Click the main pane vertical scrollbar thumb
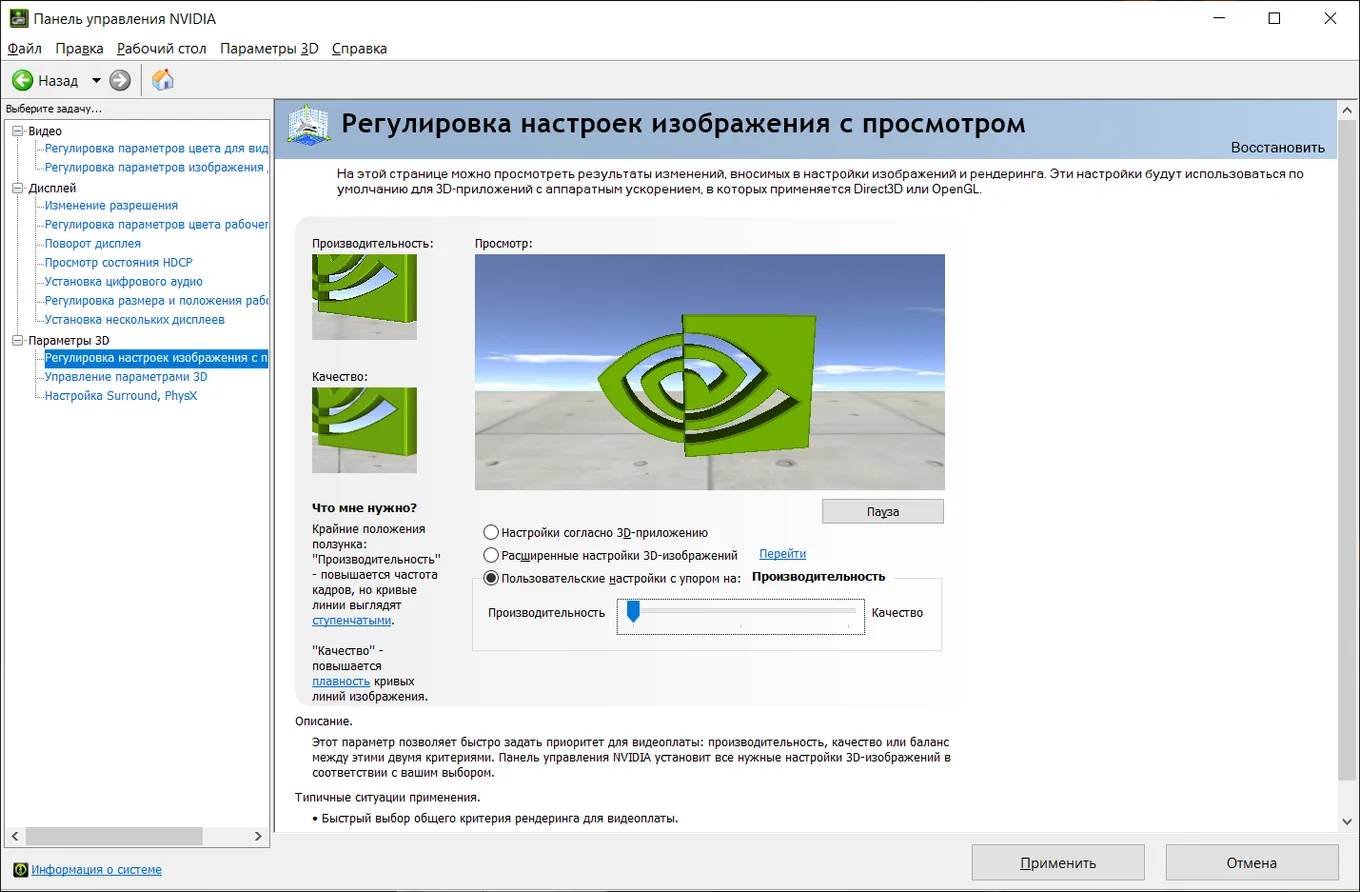This screenshot has height=892, width=1360. tap(1347, 450)
